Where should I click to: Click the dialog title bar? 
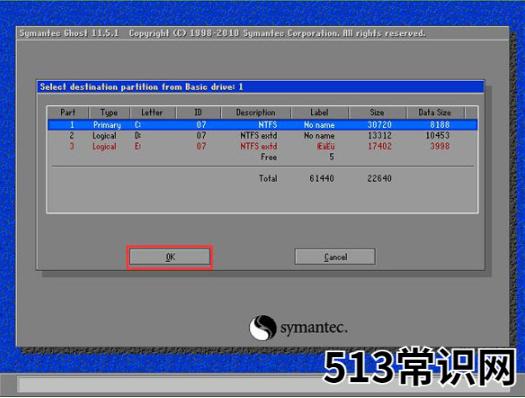(260, 87)
